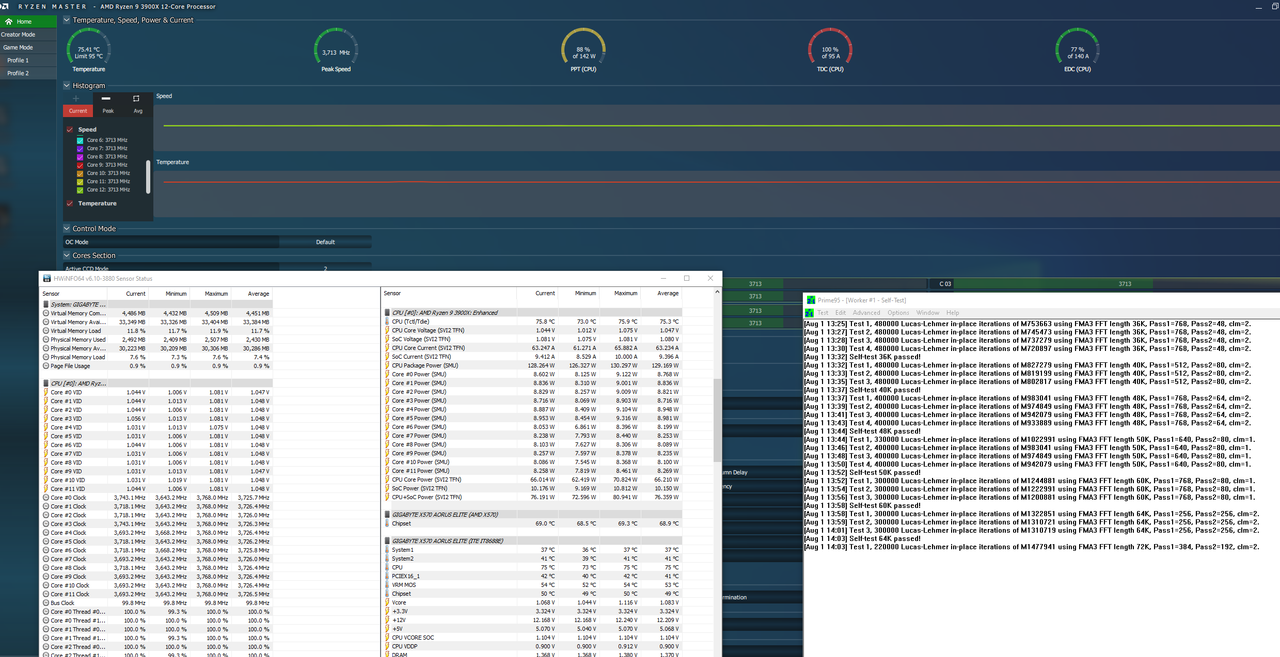This screenshot has width=1280, height=657.
Task: Click the collapse bar icon above Peak
Action: (x=107, y=98)
